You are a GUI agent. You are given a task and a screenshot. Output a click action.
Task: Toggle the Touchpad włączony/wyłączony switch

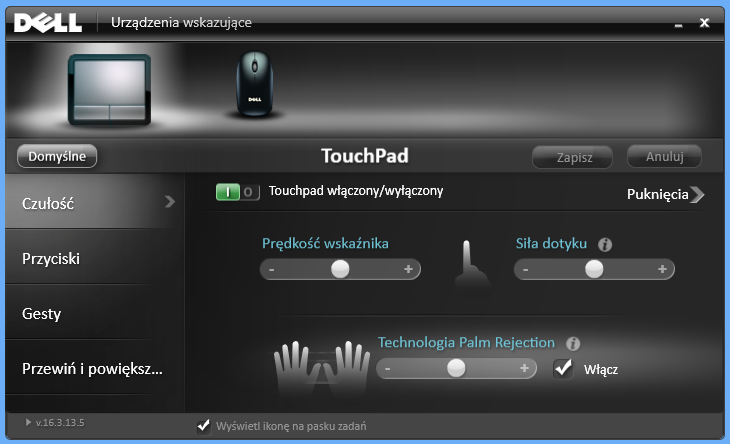coord(237,192)
